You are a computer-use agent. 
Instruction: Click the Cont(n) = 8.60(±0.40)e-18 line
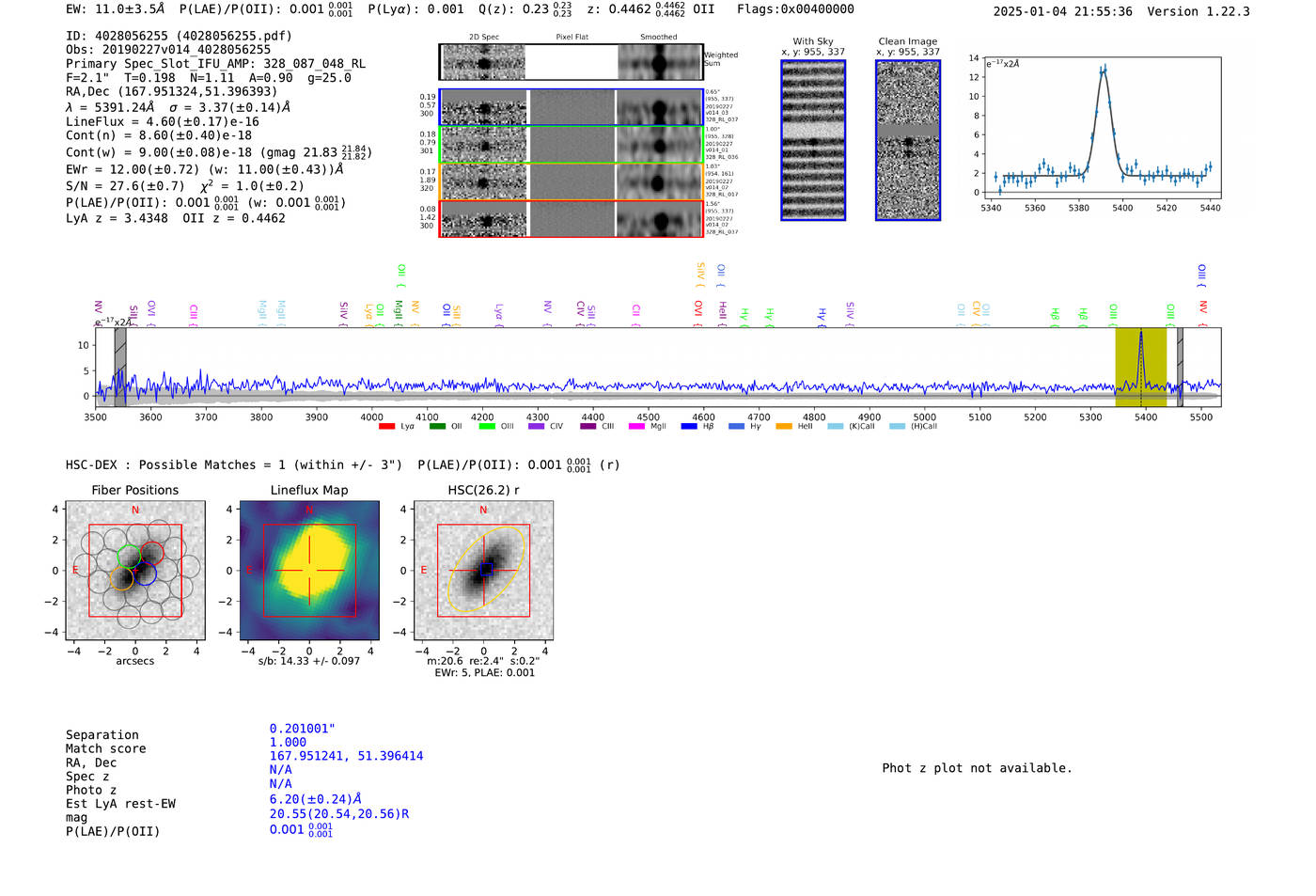coord(159,135)
